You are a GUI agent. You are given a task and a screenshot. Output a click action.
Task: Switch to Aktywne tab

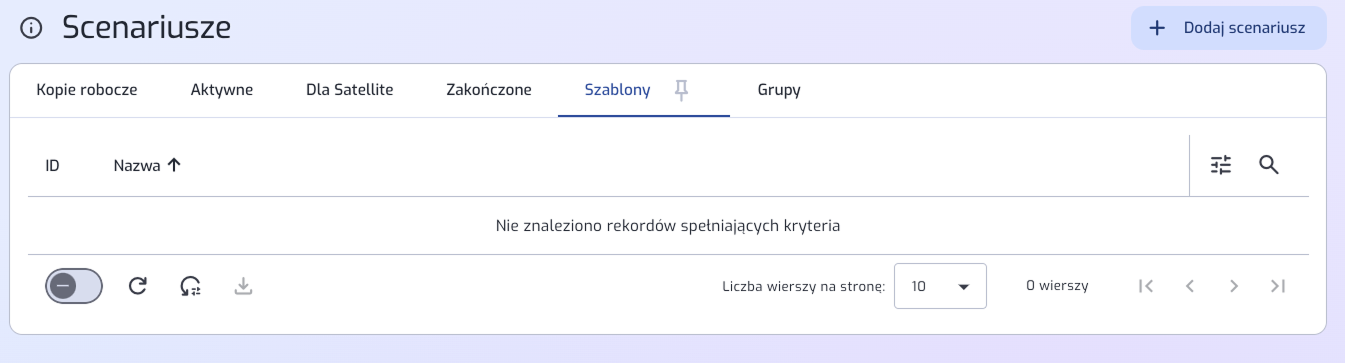point(222,90)
